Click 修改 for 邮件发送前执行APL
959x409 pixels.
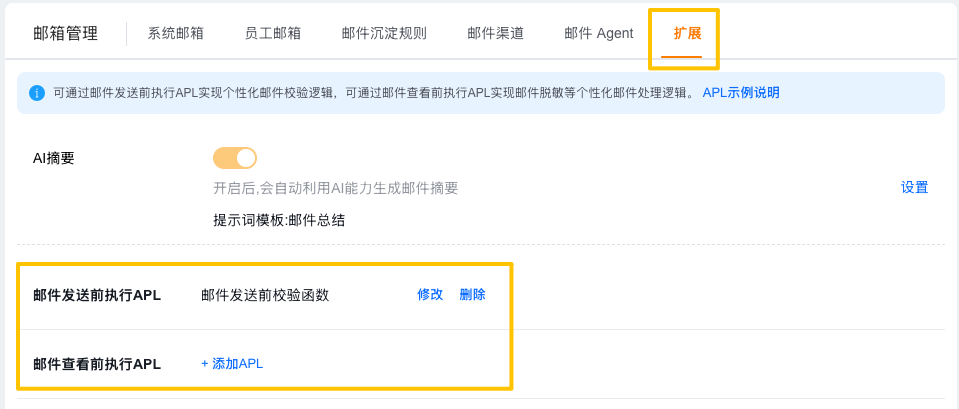point(430,295)
